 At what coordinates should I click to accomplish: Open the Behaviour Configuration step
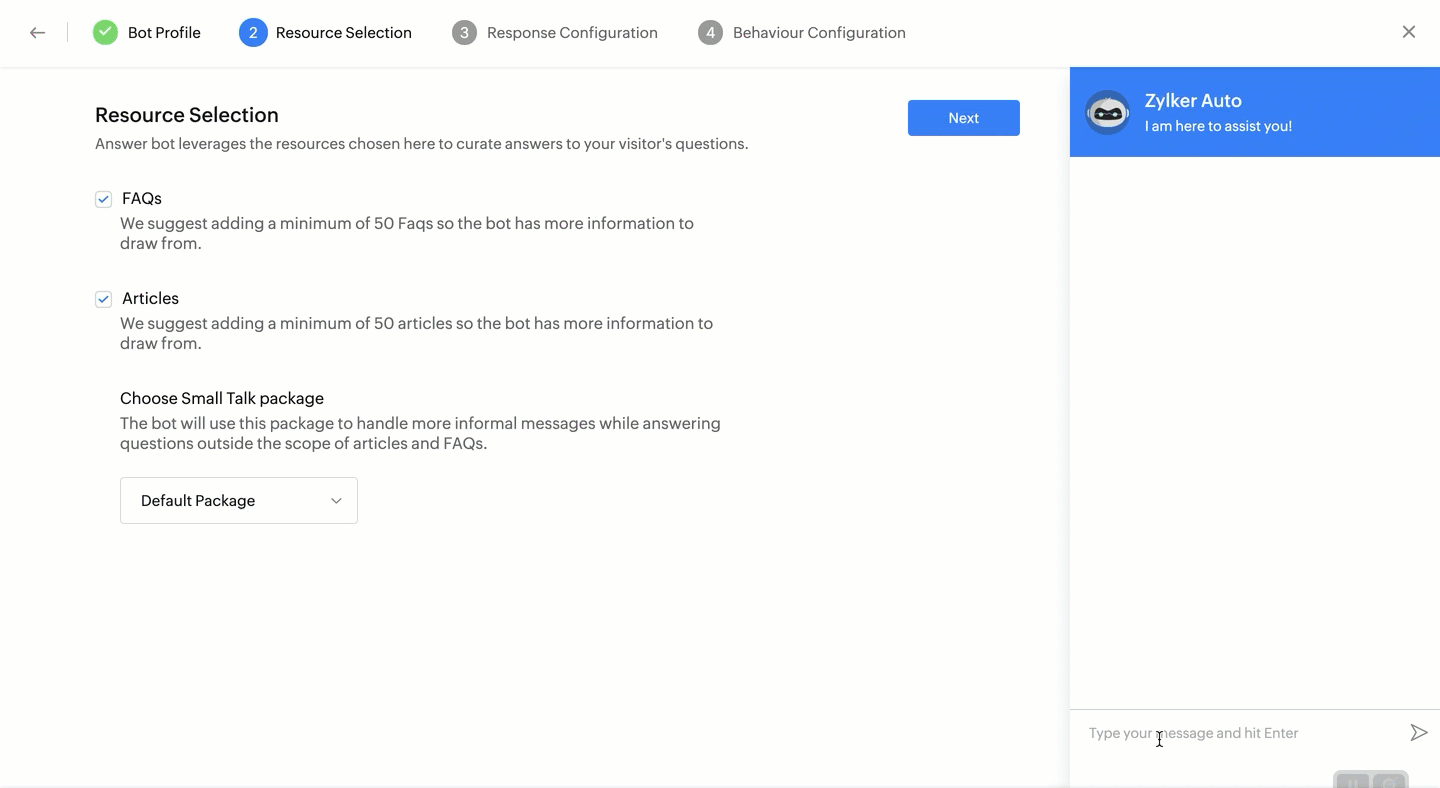pos(819,33)
